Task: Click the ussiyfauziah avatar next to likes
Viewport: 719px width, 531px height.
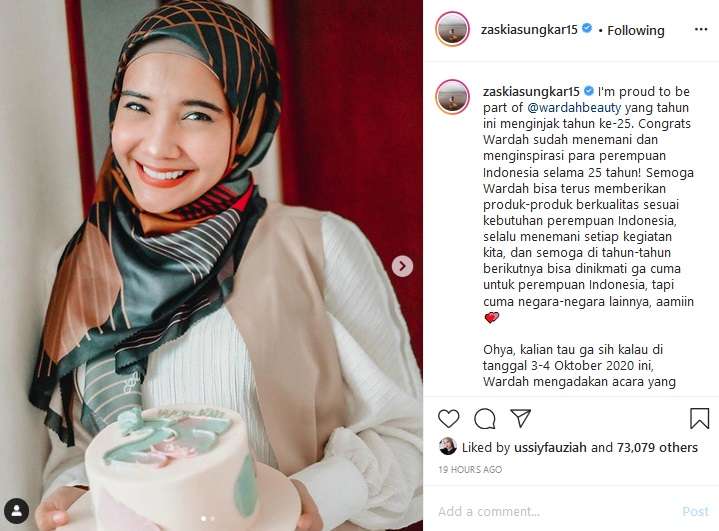Action: click(x=448, y=447)
